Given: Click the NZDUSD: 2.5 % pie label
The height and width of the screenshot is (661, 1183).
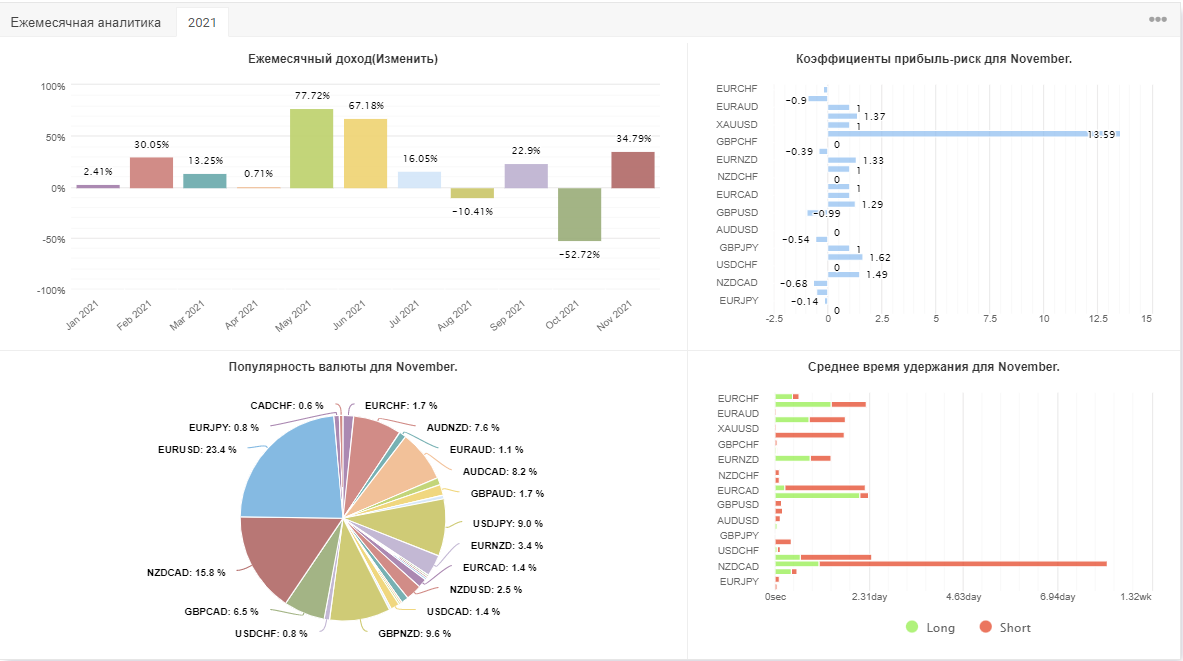Looking at the screenshot, I should (486, 589).
